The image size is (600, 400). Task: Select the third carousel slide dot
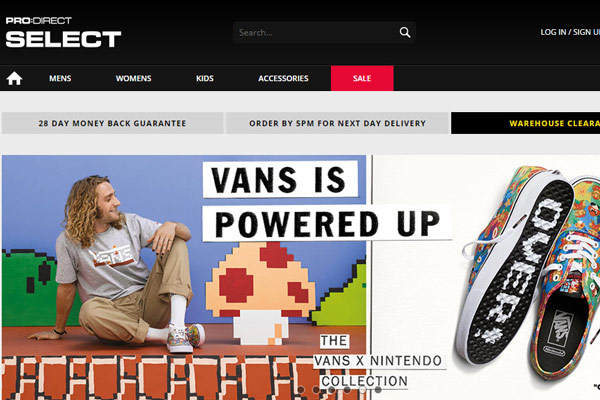click(332, 389)
